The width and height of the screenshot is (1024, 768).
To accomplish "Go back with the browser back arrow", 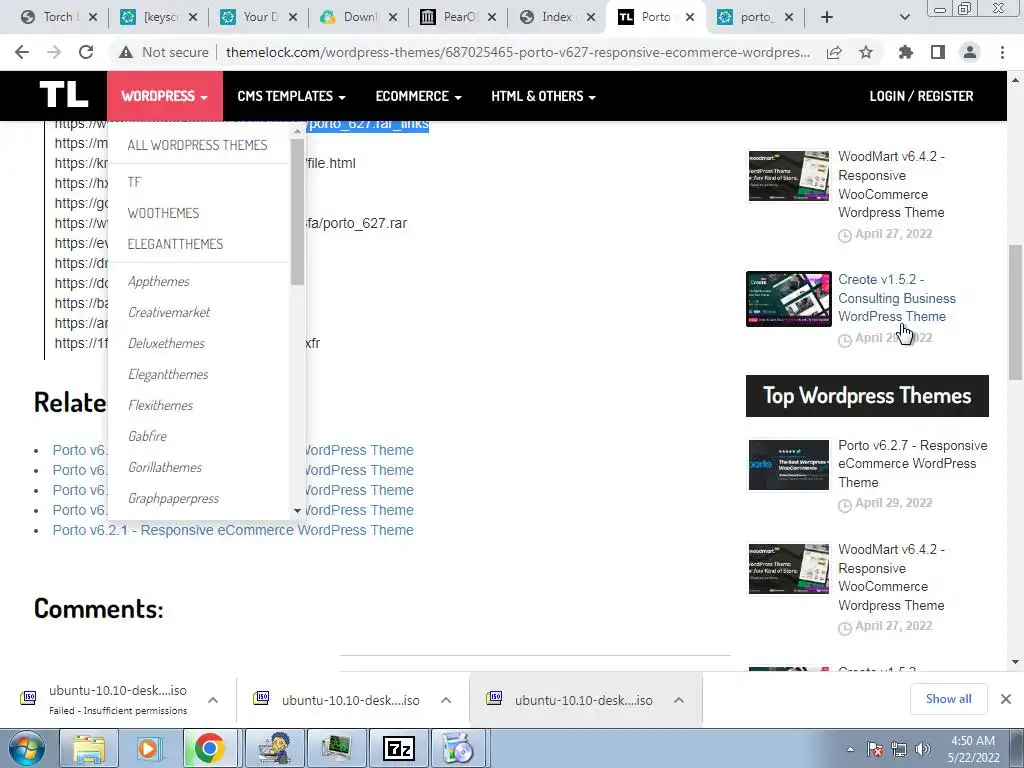I will 22,52.
